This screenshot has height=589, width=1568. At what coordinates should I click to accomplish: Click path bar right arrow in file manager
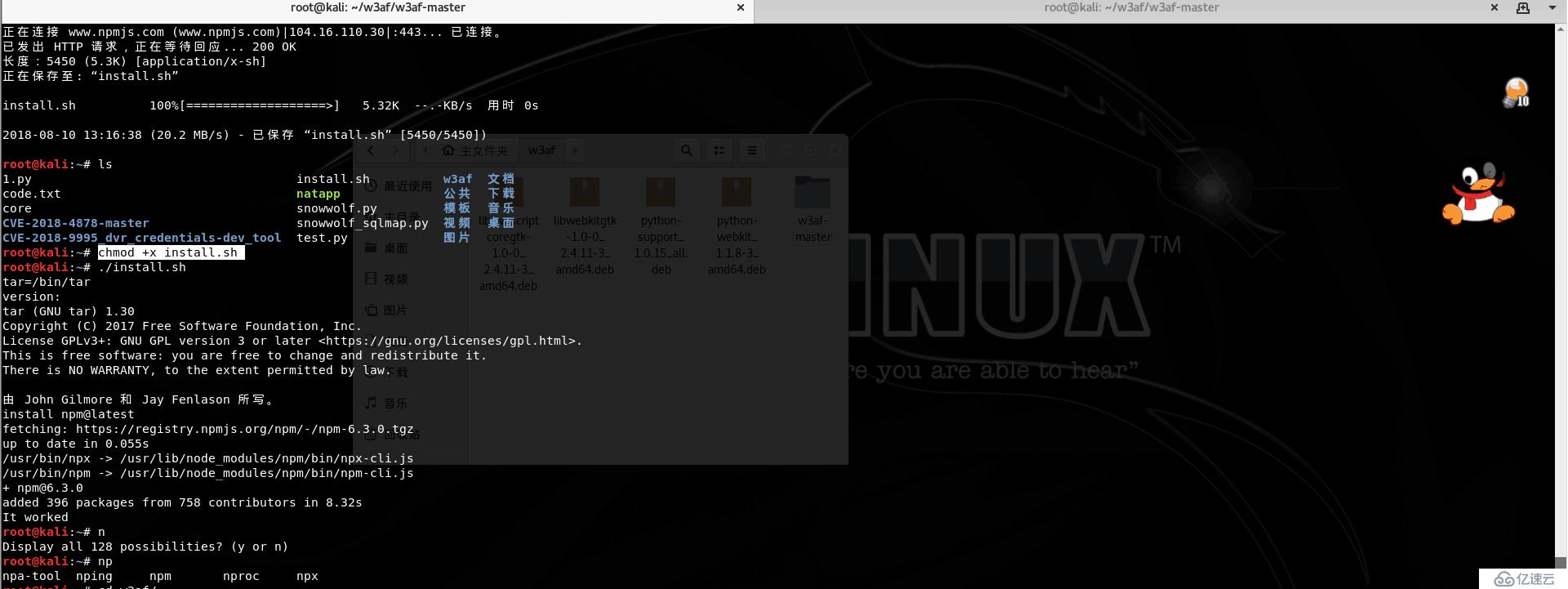575,150
